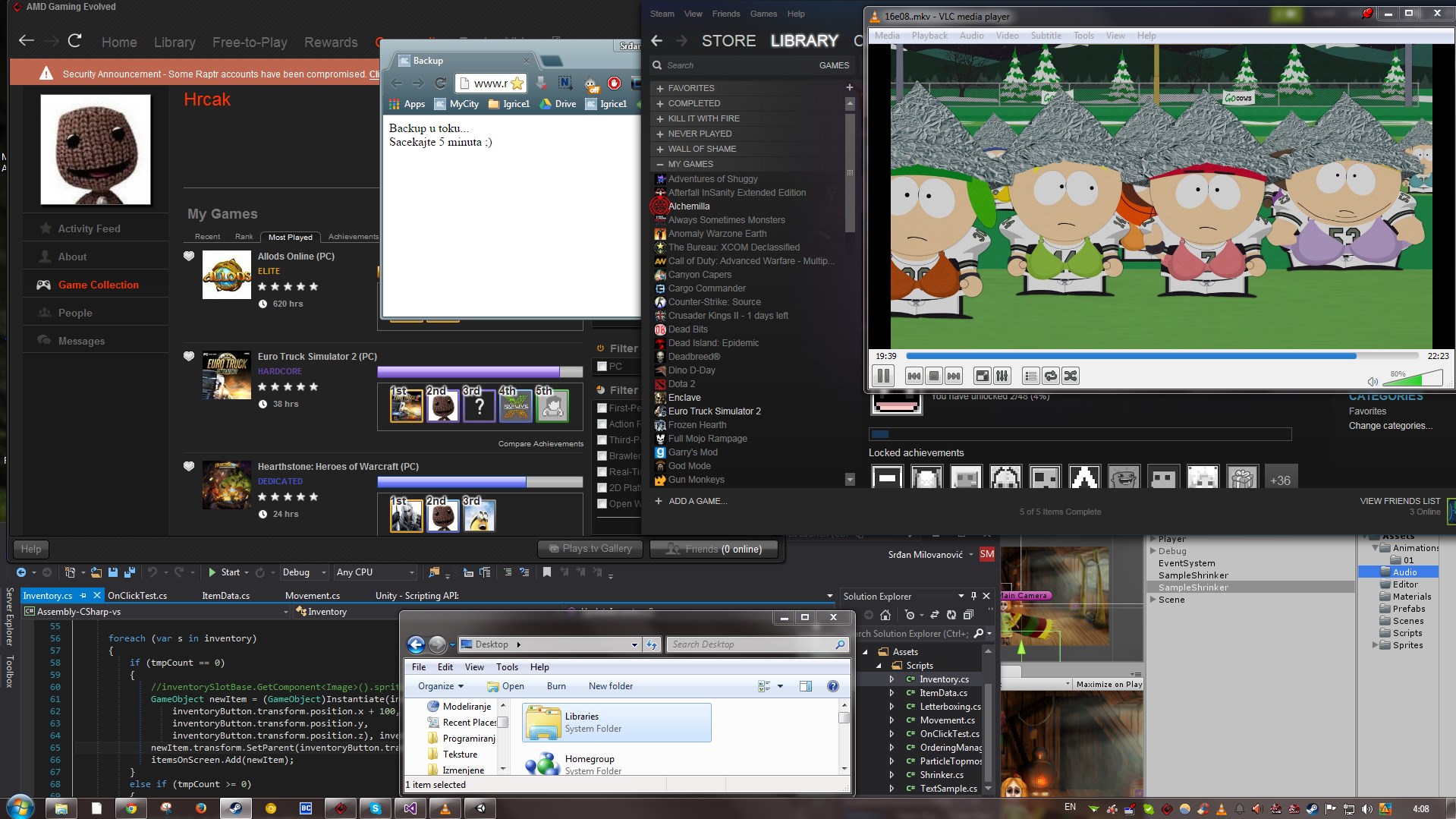
Task: Click Change categories link in Steam
Action: [1391, 426]
